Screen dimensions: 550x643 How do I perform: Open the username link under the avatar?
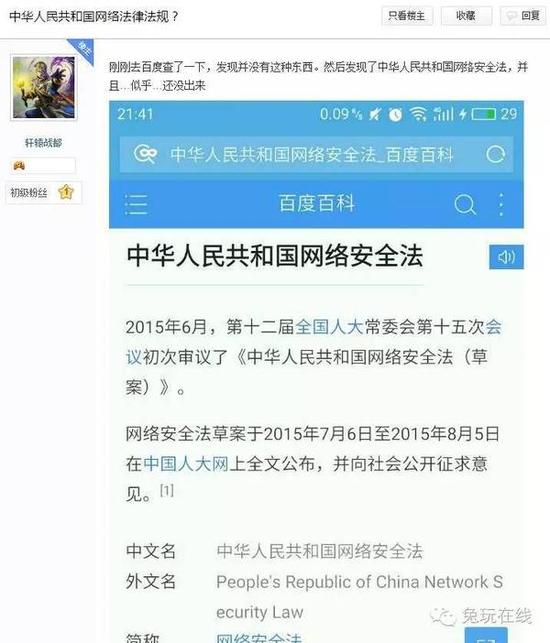[43, 143]
